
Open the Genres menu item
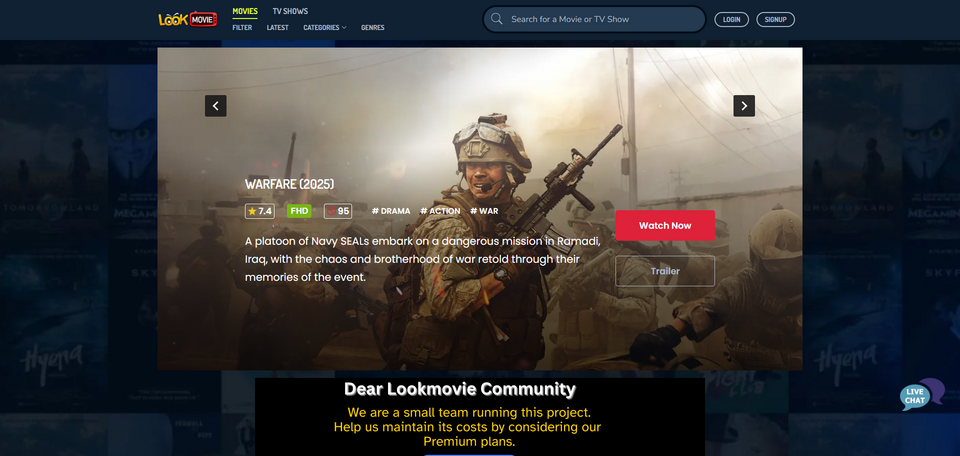click(373, 28)
